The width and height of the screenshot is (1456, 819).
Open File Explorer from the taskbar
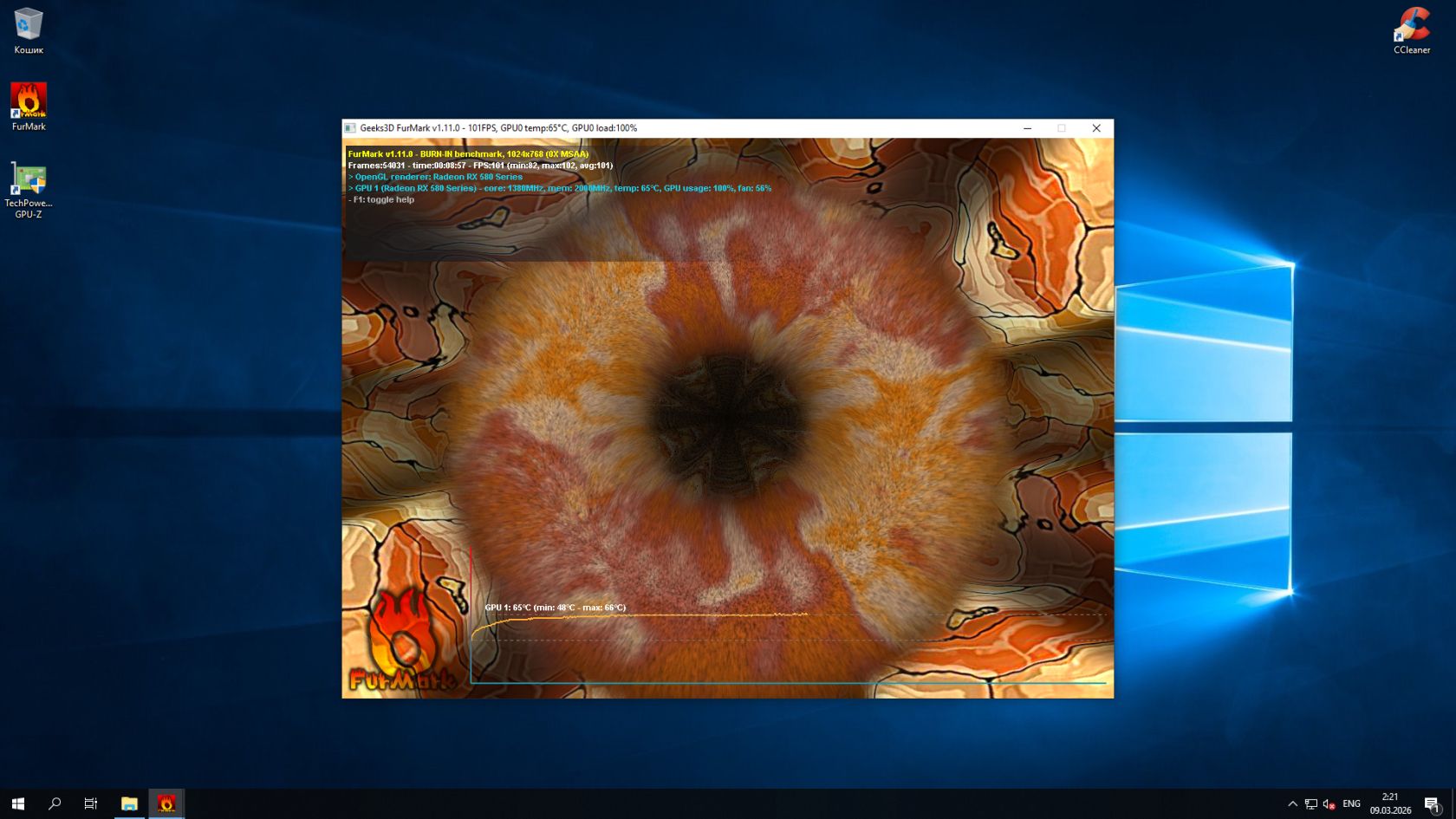click(129, 803)
